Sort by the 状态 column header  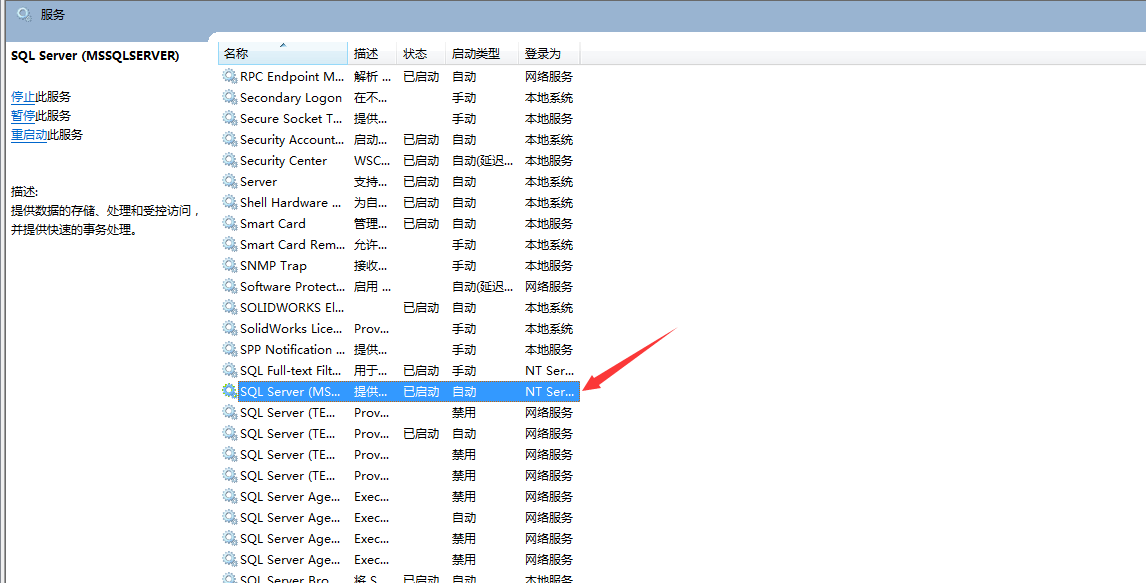(422, 53)
